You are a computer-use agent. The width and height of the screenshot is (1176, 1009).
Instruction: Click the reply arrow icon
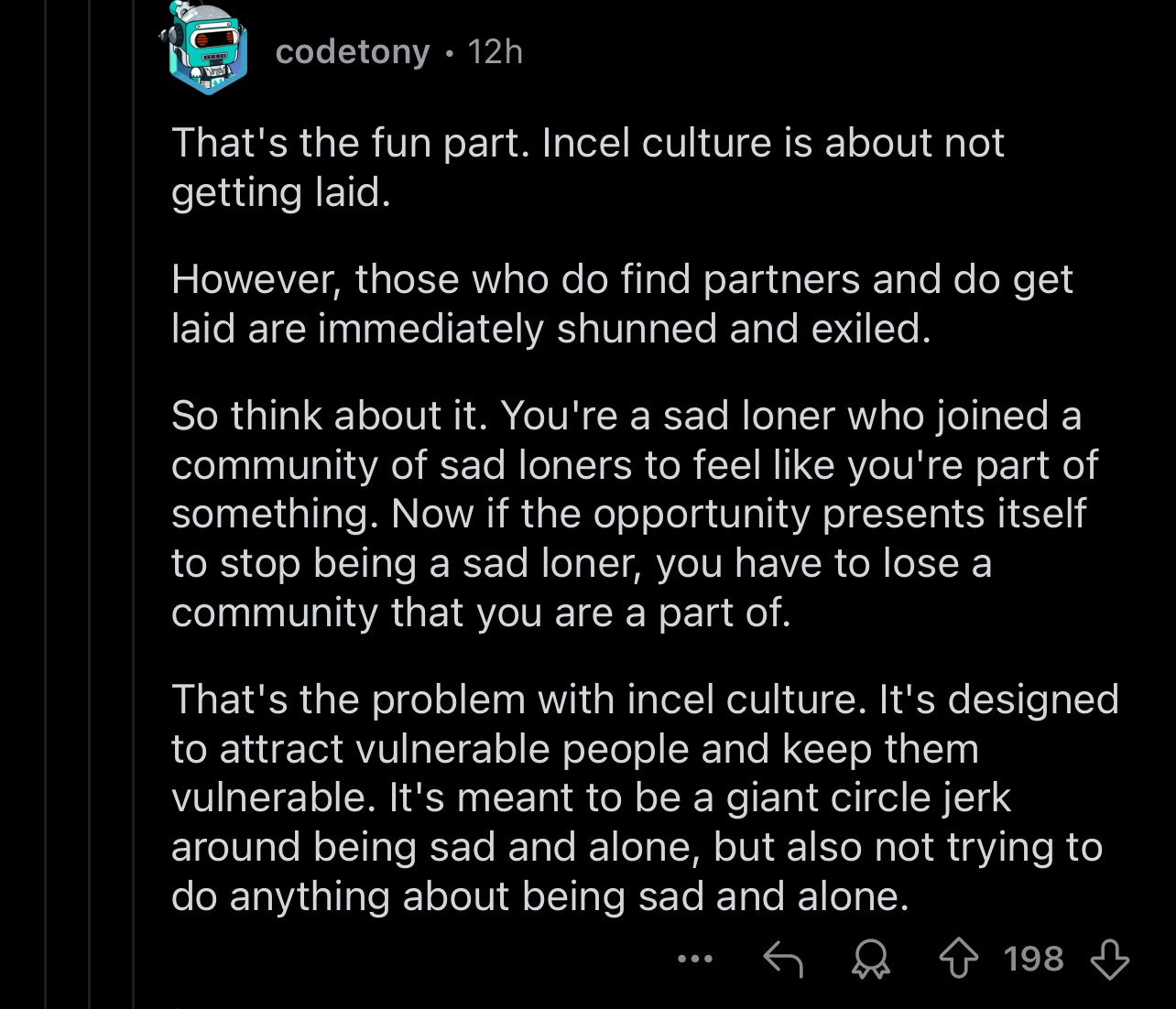click(x=782, y=960)
